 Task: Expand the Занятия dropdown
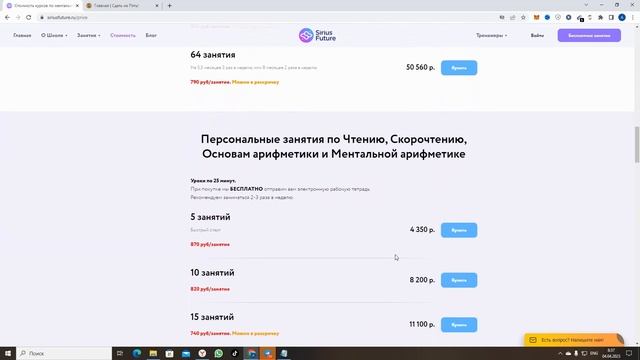[x=89, y=36]
